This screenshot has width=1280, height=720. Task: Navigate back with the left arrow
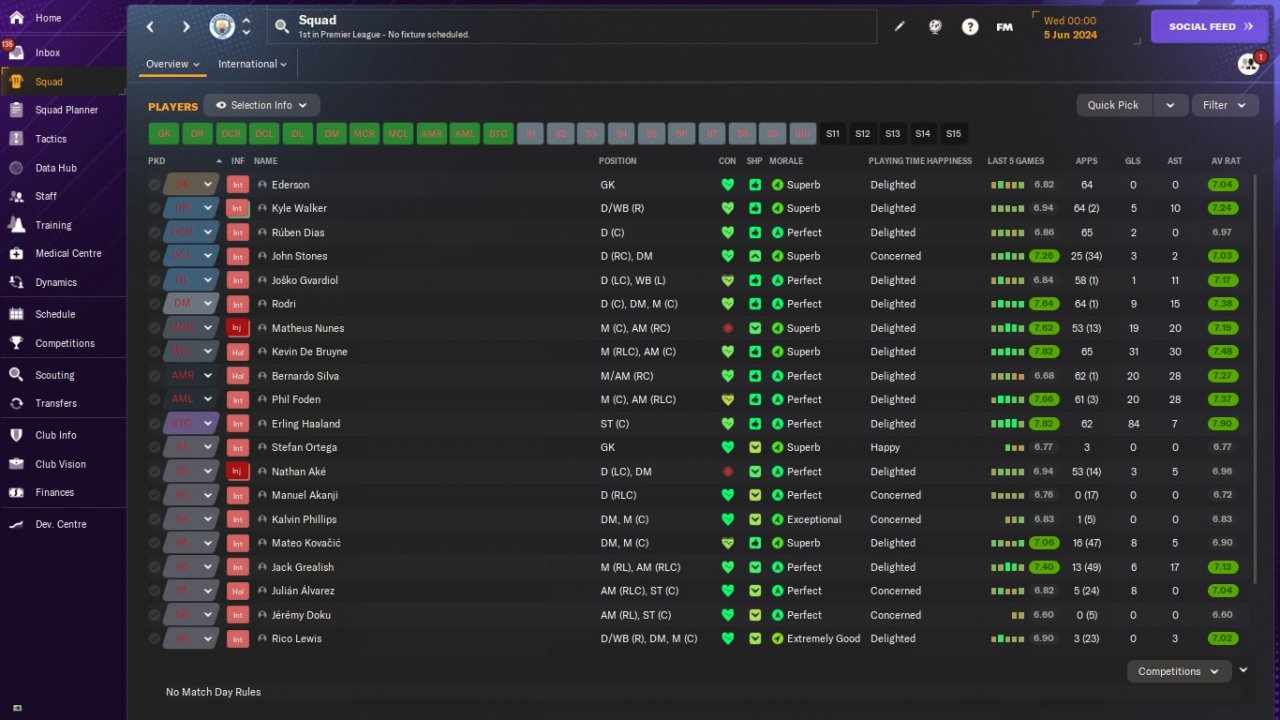150,27
